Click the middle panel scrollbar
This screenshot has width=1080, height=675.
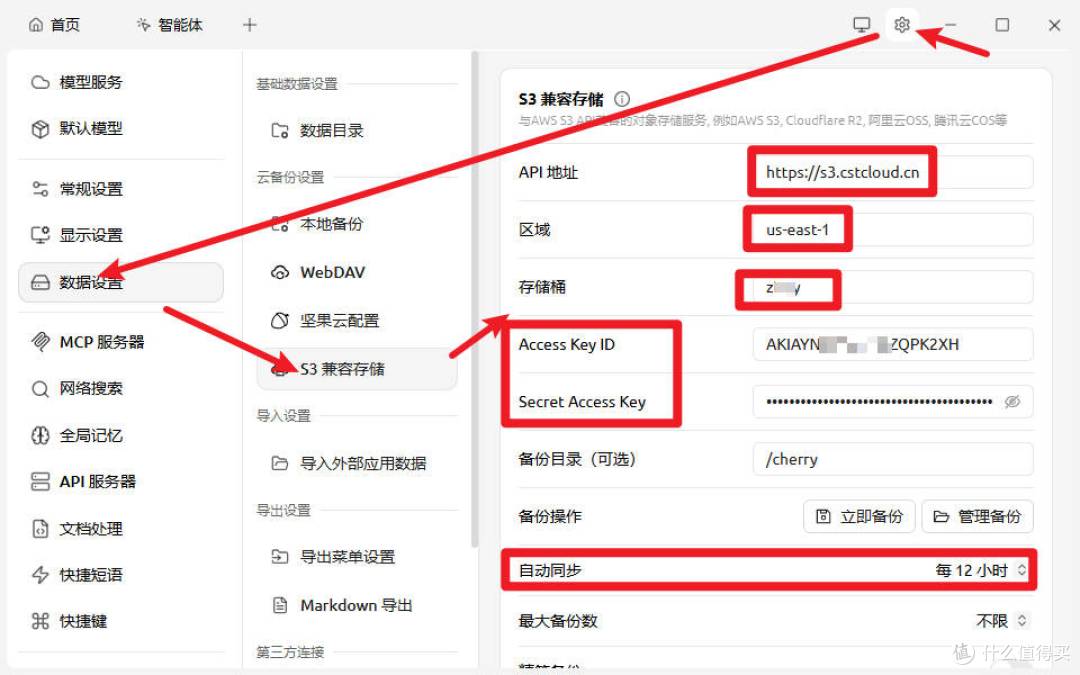pyautogui.click(x=474, y=300)
